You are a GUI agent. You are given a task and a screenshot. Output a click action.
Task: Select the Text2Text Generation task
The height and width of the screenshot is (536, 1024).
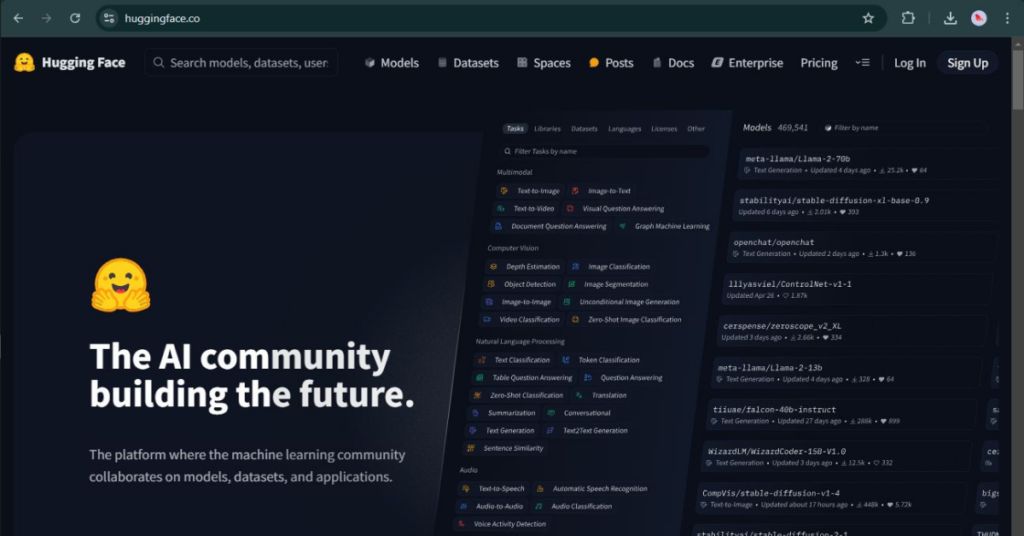coord(587,430)
